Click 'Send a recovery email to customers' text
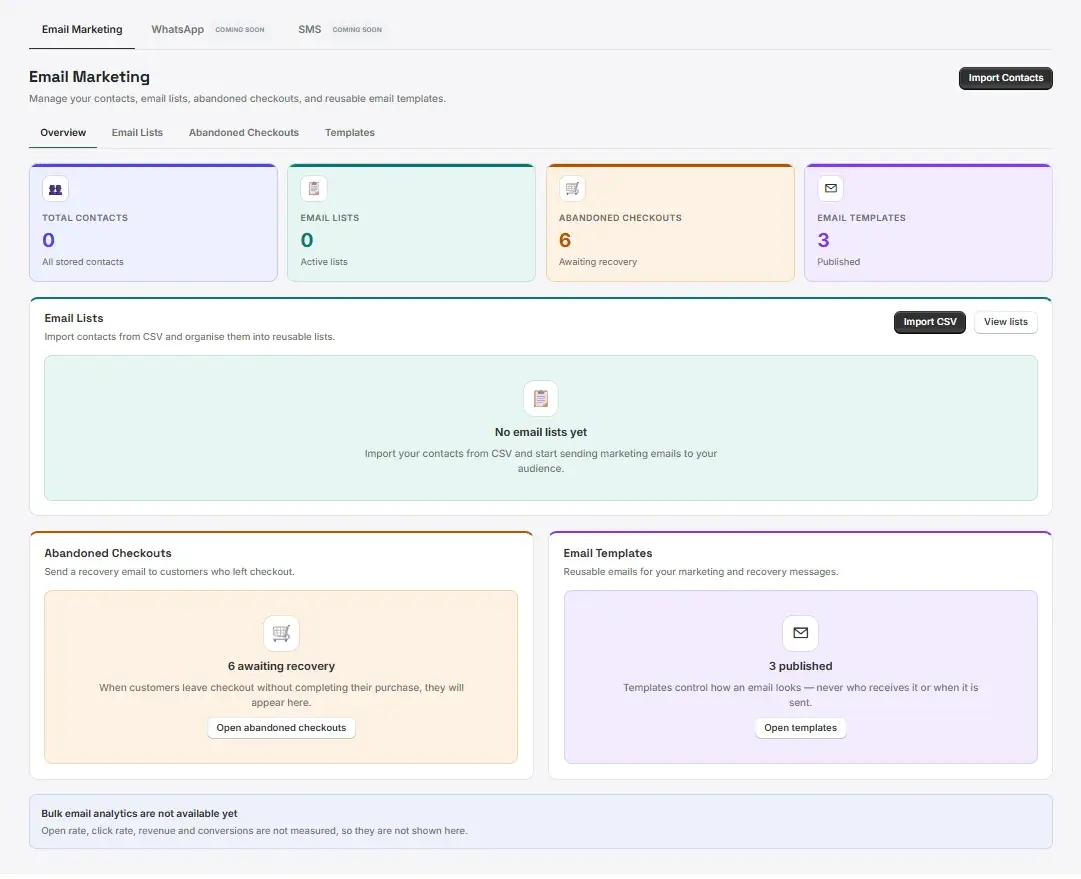 point(170,574)
